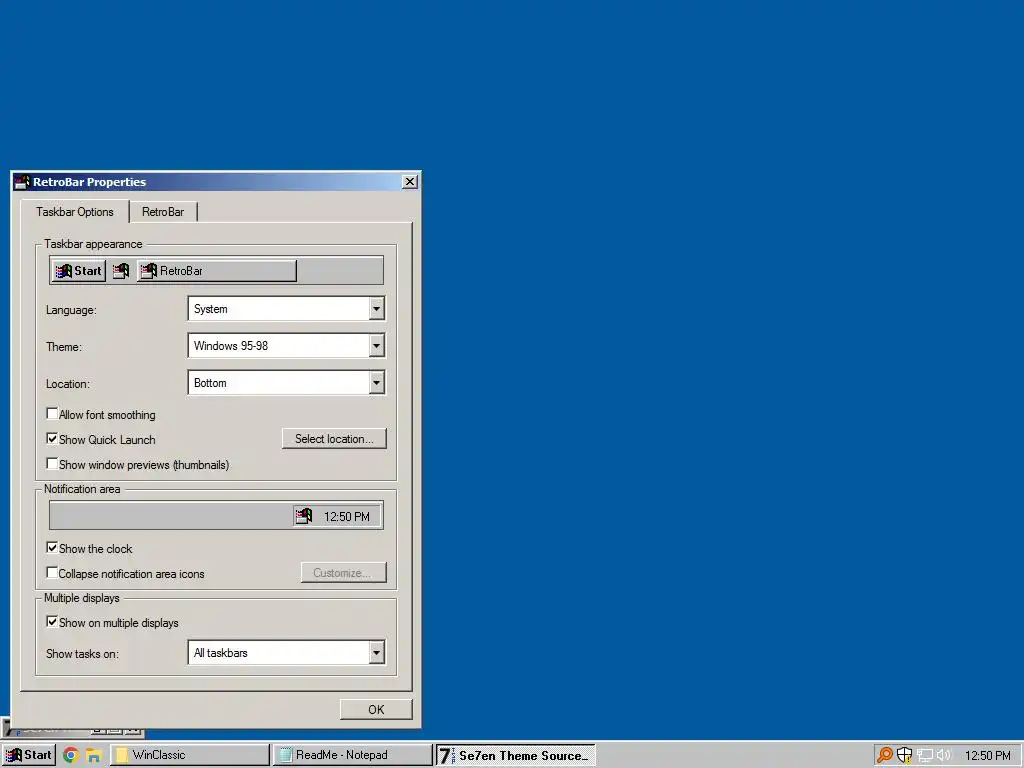
Task: Click the preview quick launch flag icon
Action: tap(121, 270)
